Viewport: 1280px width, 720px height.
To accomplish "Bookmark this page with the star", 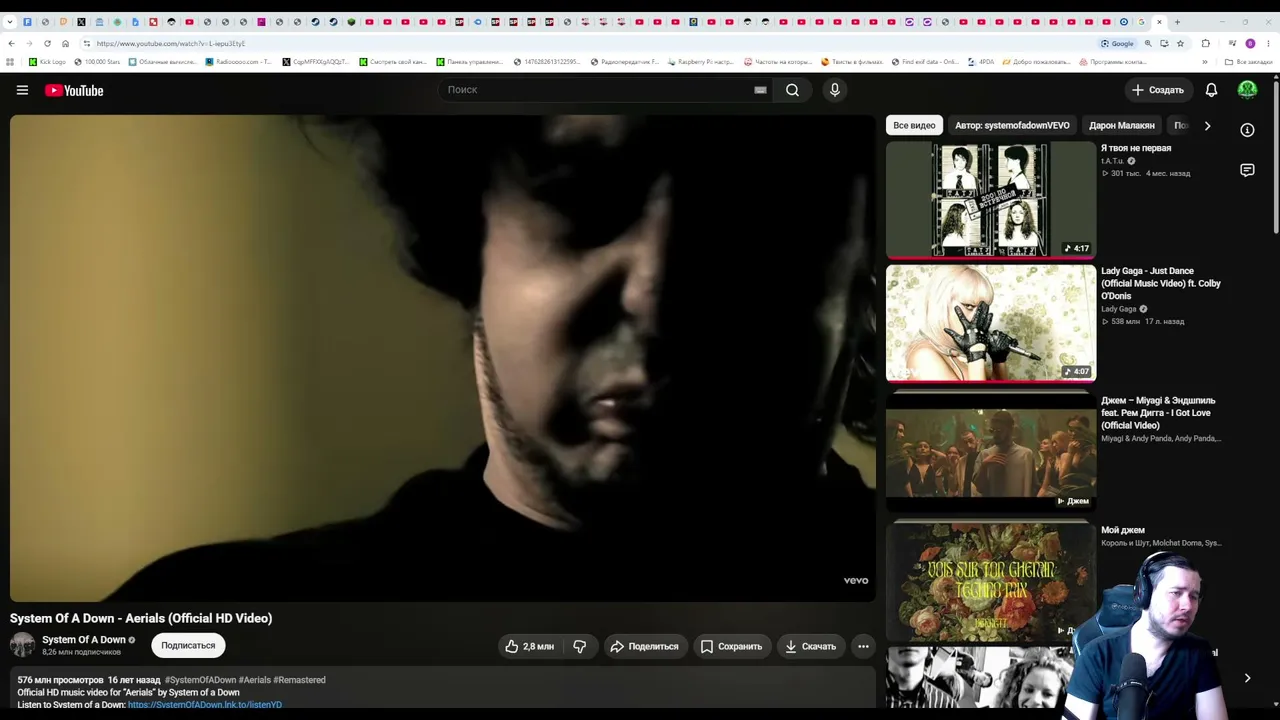I will [1180, 43].
